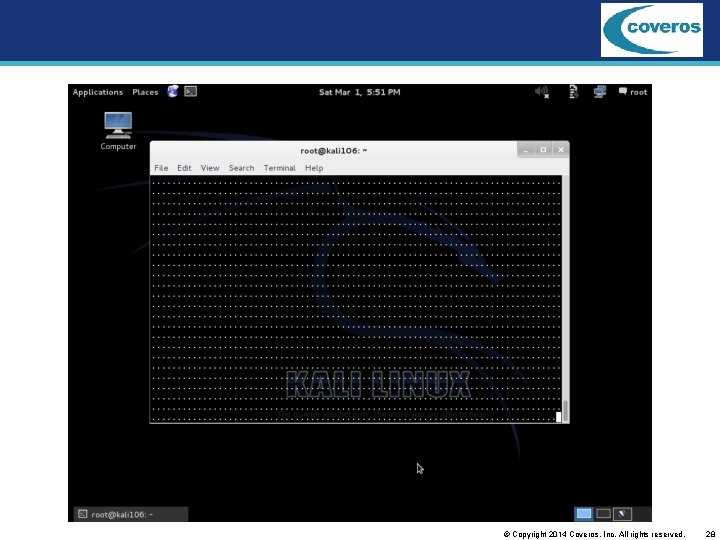Click the muted volume icon
The width and height of the screenshot is (720, 540).
(542, 92)
